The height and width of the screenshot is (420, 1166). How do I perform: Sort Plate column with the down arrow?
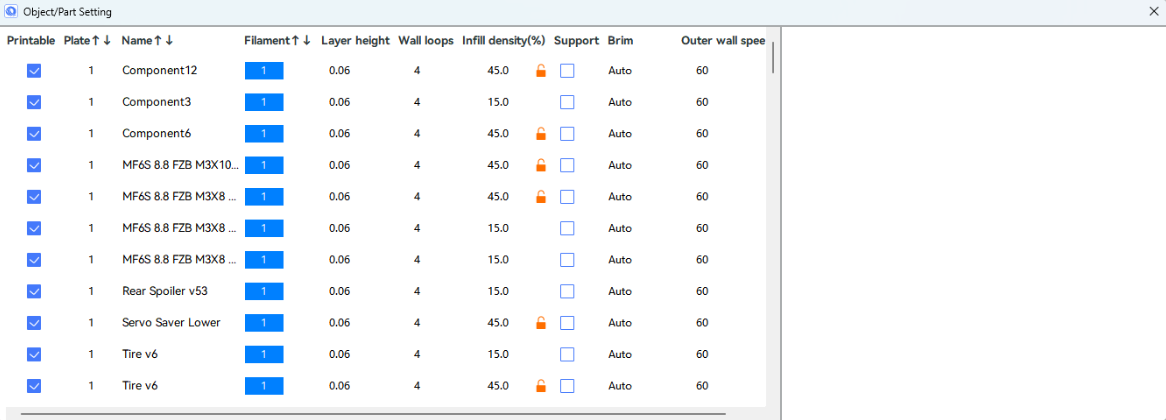coord(106,41)
